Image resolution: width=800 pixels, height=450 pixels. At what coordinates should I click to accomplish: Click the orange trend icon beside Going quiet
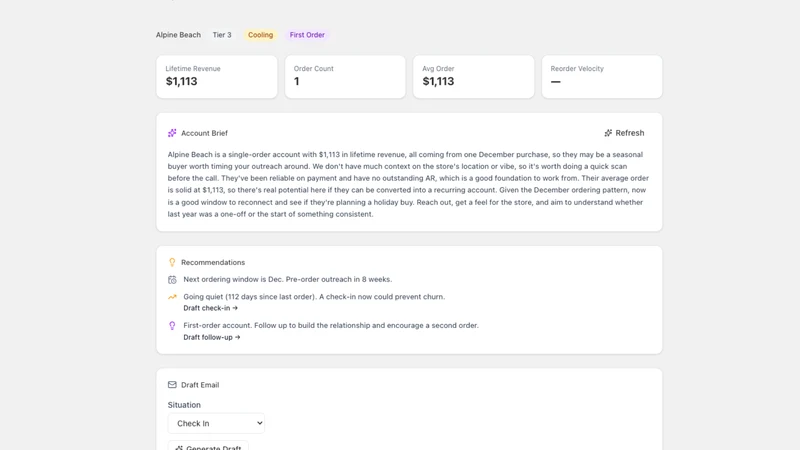[x=172, y=296]
